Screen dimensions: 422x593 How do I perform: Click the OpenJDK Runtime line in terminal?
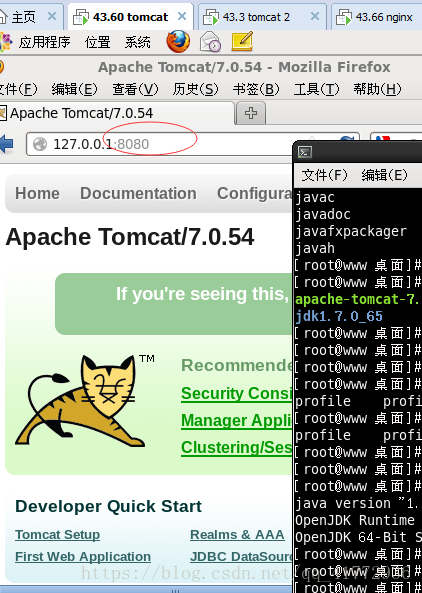[x=355, y=520]
